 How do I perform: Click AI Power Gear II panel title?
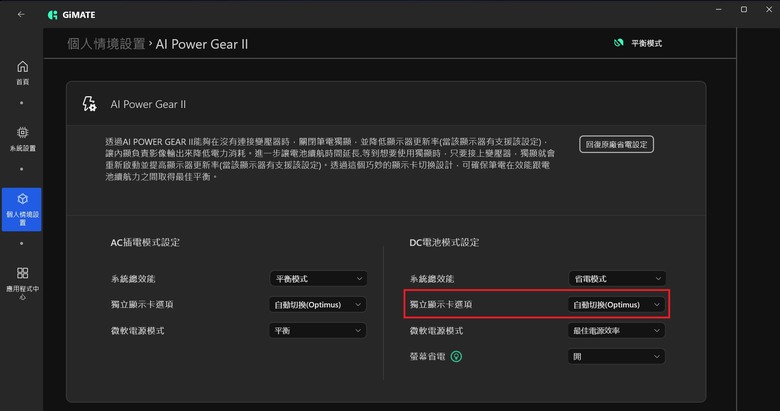[x=148, y=104]
